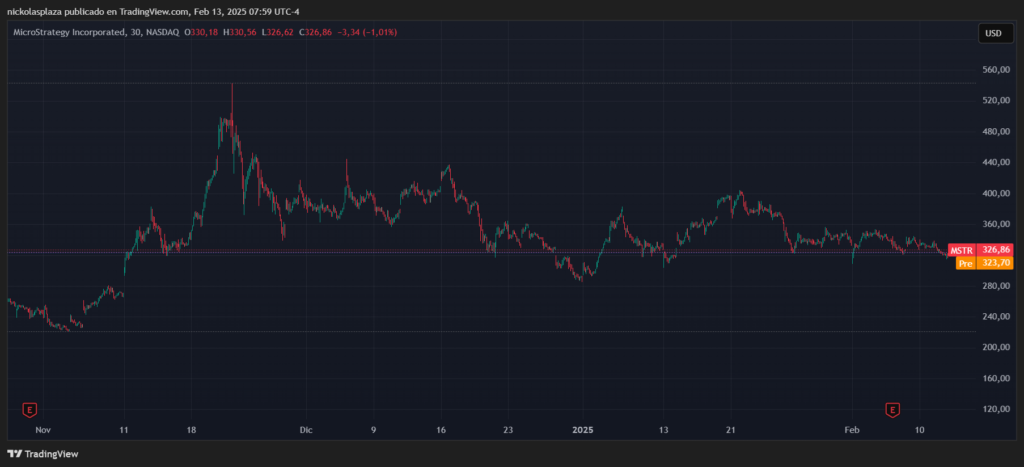Click the February earnings E marker
The height and width of the screenshot is (467, 1024).
pyautogui.click(x=893, y=409)
